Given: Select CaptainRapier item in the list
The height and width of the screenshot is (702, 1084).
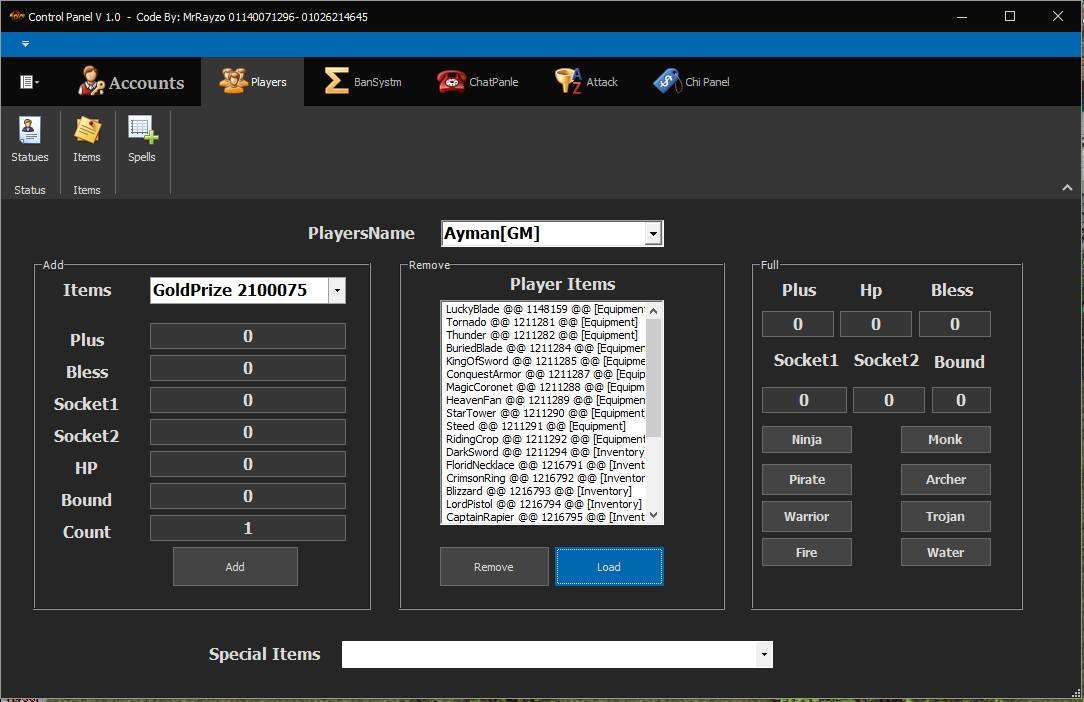Looking at the screenshot, I should click(x=544, y=517).
